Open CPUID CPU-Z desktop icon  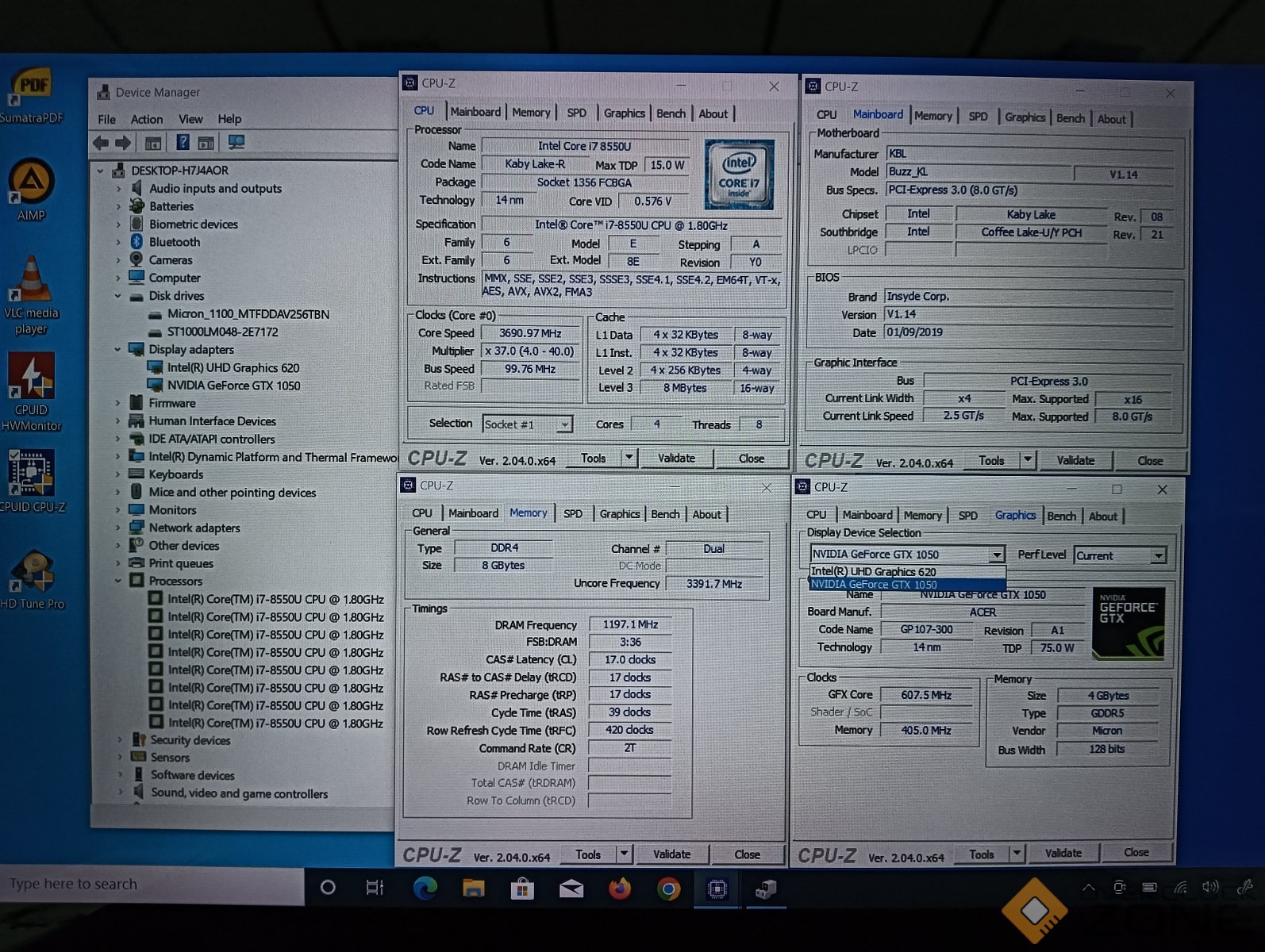32,481
